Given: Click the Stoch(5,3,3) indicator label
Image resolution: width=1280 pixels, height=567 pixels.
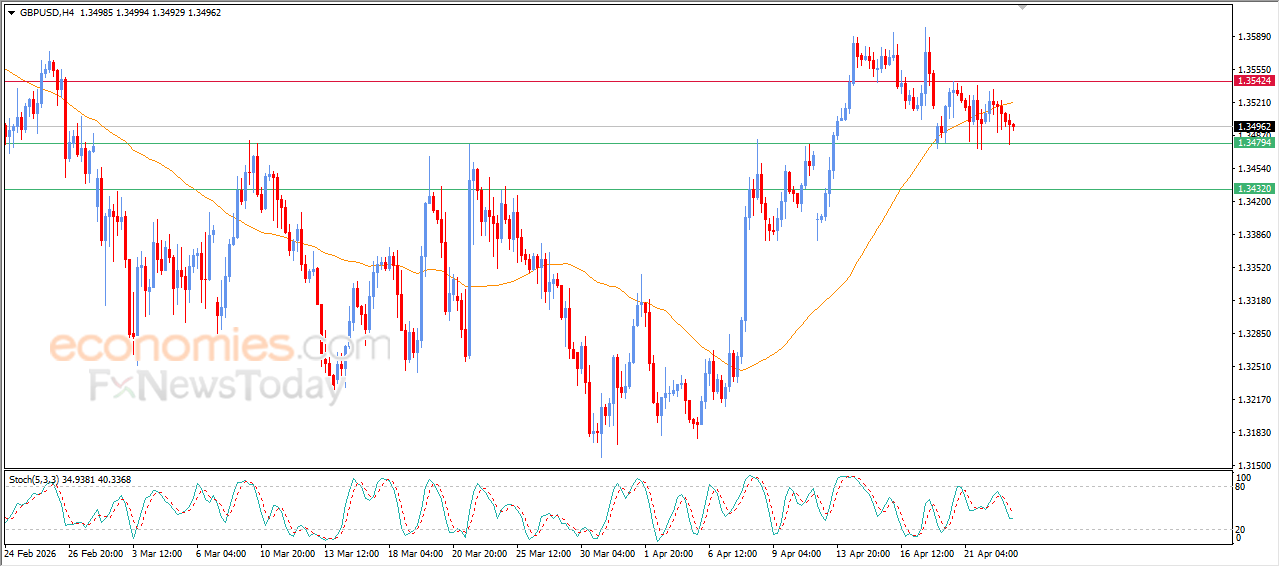Looking at the screenshot, I should (35, 480).
